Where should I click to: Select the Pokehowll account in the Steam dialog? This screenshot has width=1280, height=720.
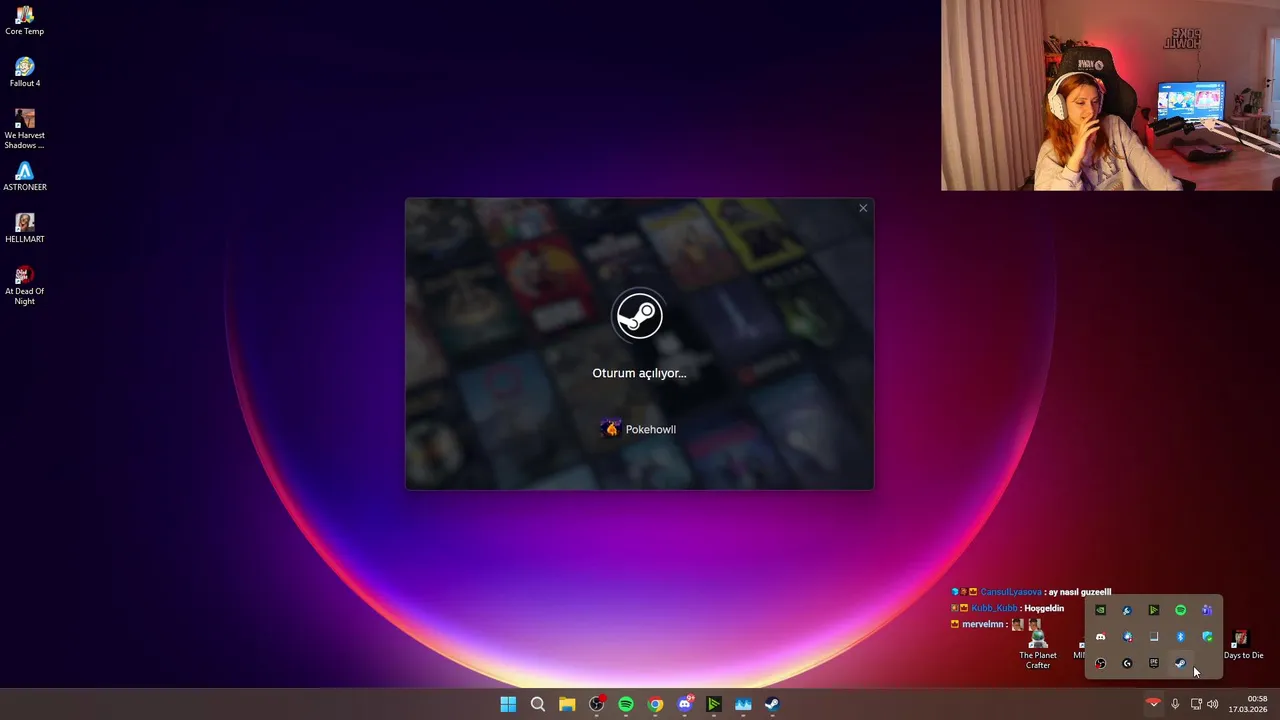click(639, 429)
